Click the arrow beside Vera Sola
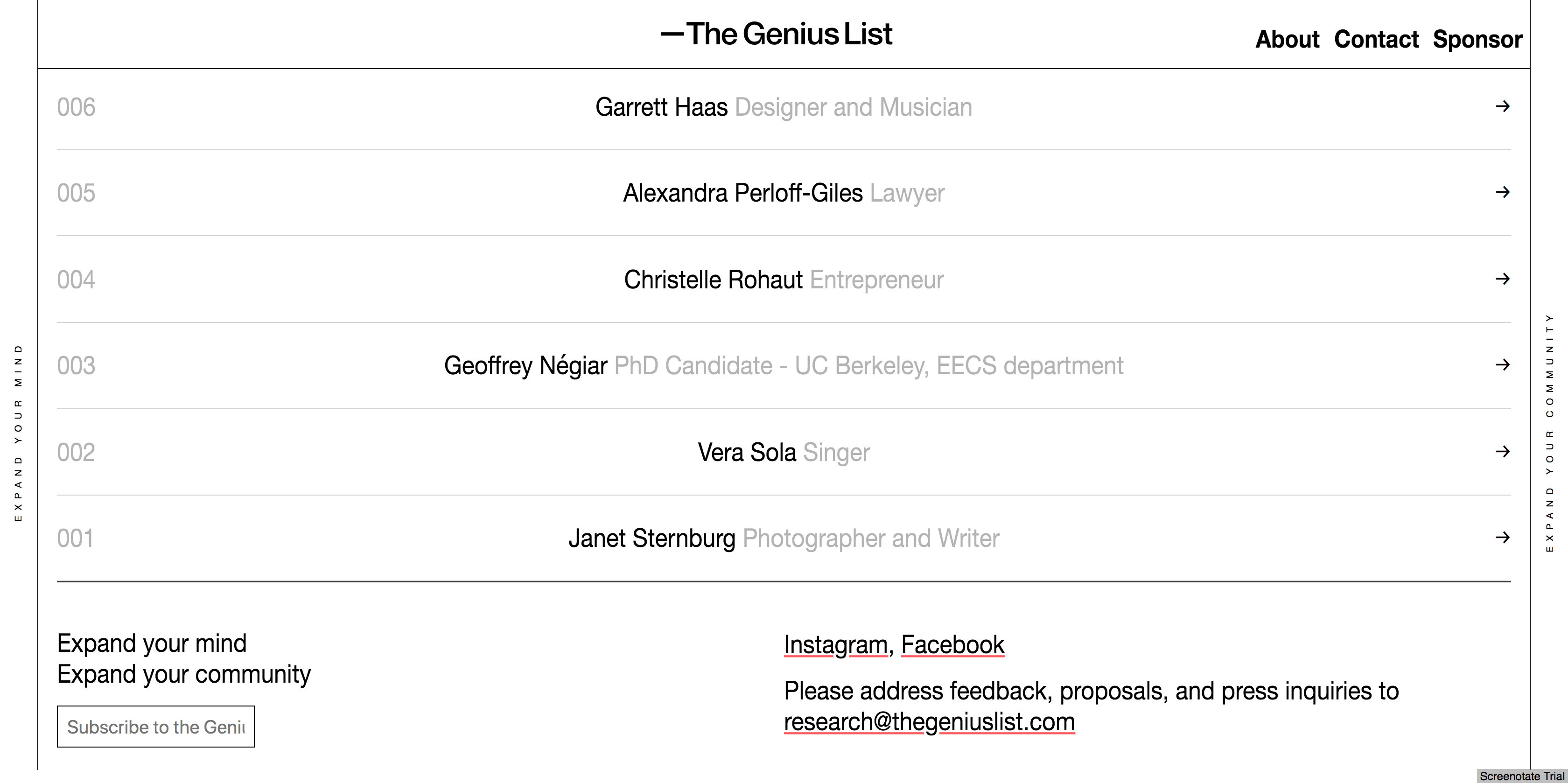The height and width of the screenshot is (783, 1568). pyautogui.click(x=1502, y=451)
